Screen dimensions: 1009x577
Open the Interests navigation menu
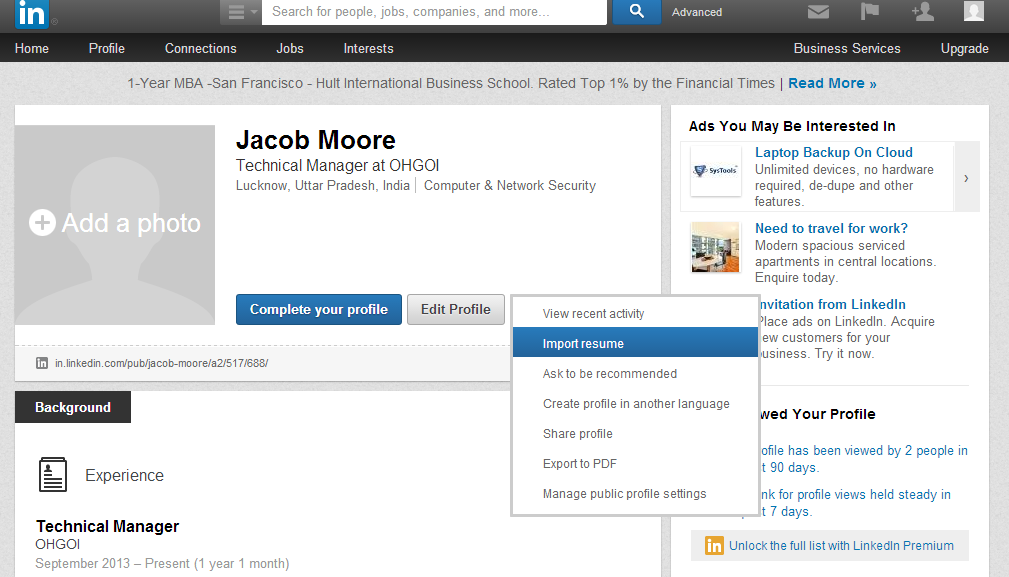[368, 48]
